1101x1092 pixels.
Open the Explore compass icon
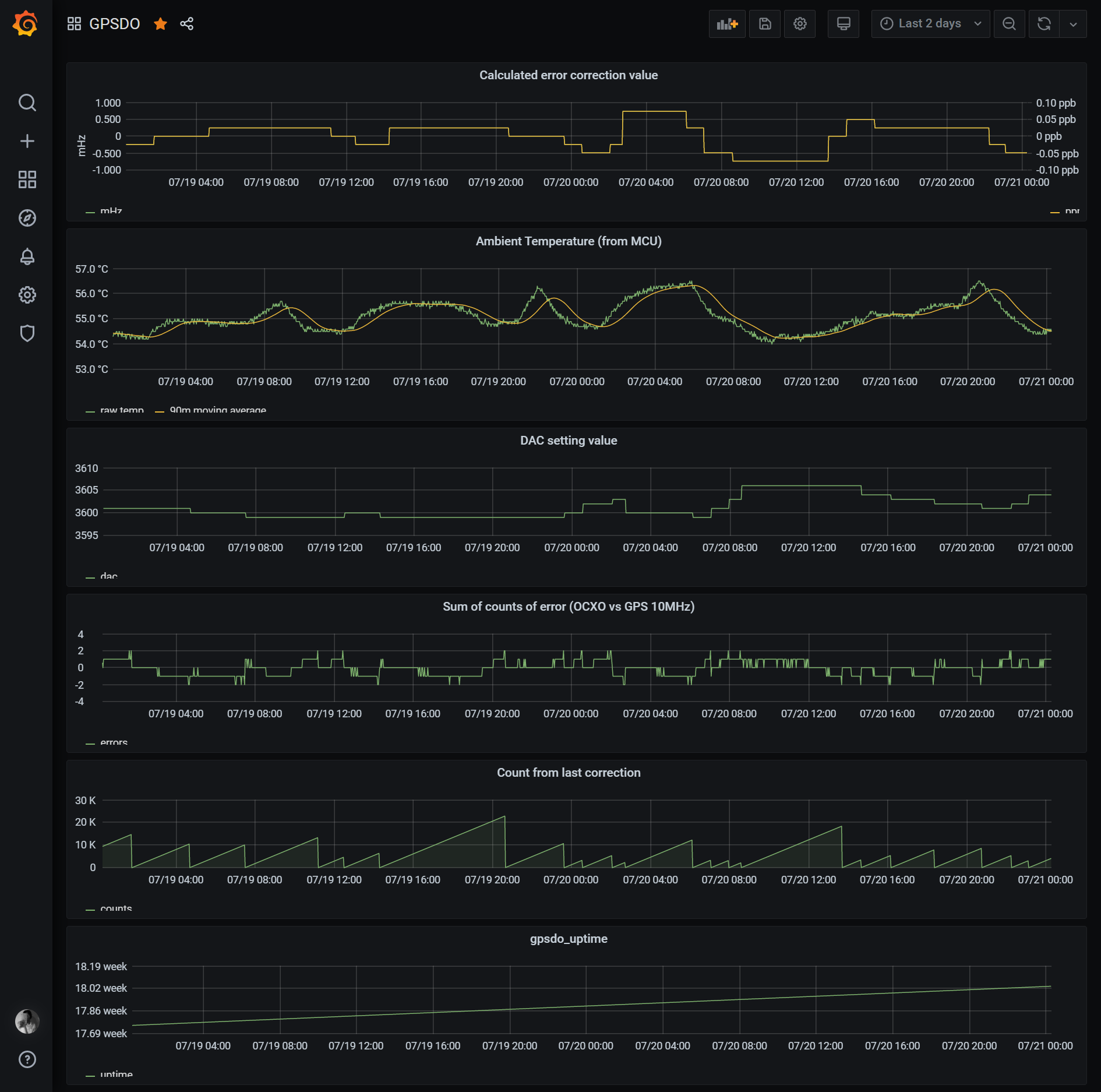click(27, 218)
